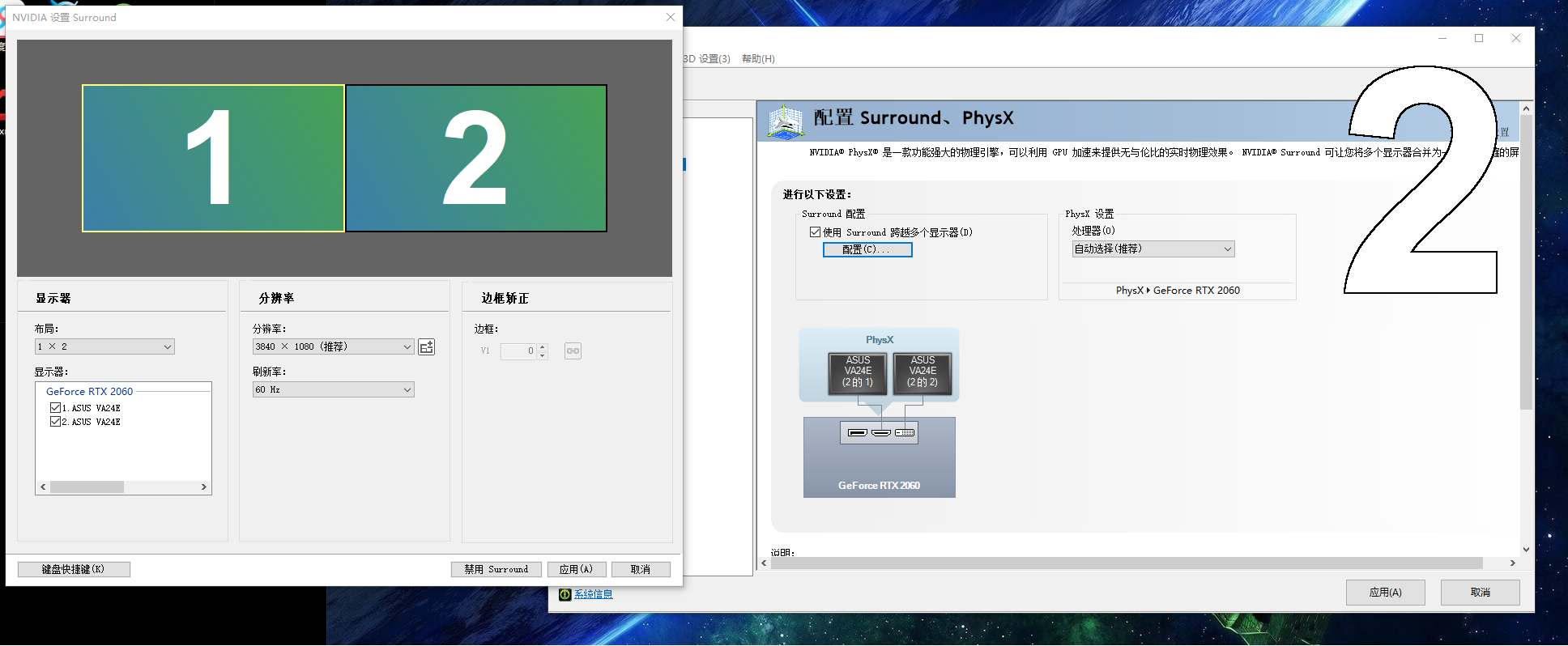Click the Control Panel horizontal scroll left arrow

764,563
